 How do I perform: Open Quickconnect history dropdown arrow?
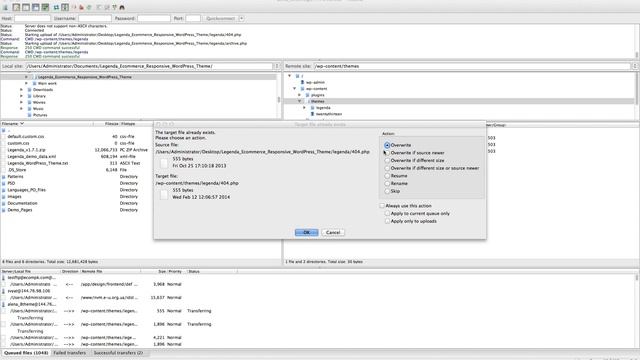[242, 18]
